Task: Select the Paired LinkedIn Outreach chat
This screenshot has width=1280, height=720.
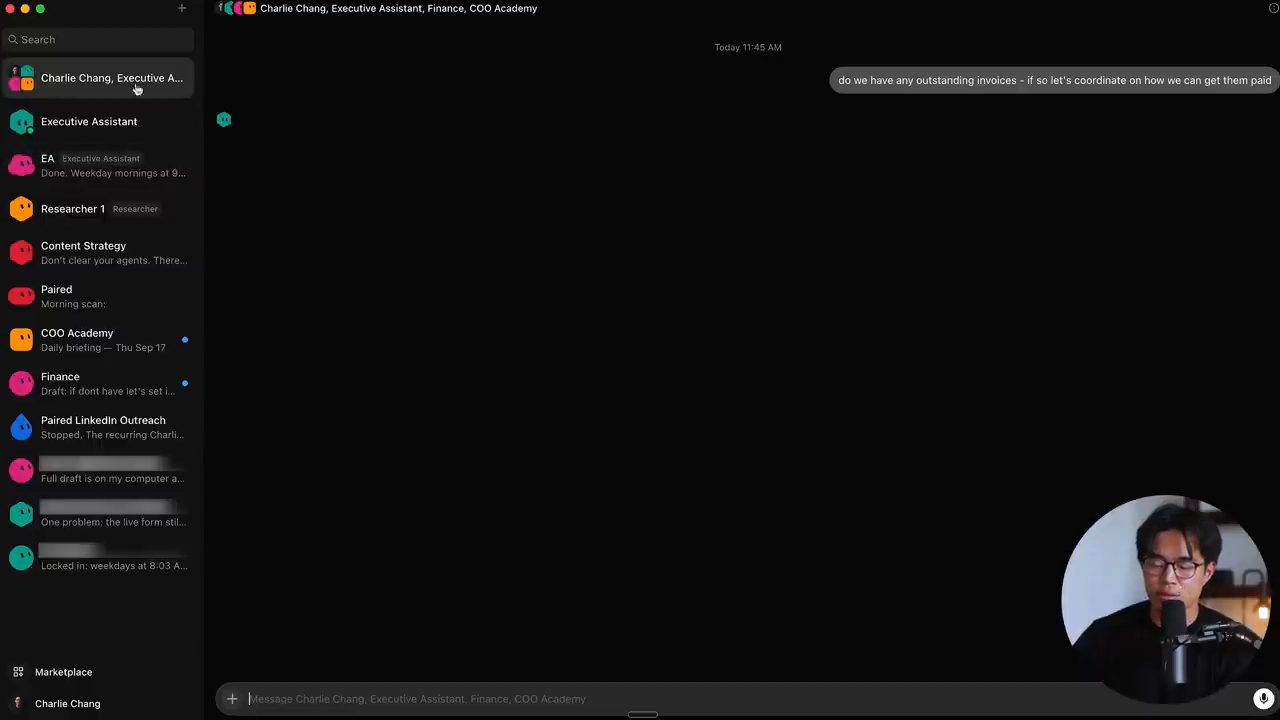Action: [x=98, y=427]
